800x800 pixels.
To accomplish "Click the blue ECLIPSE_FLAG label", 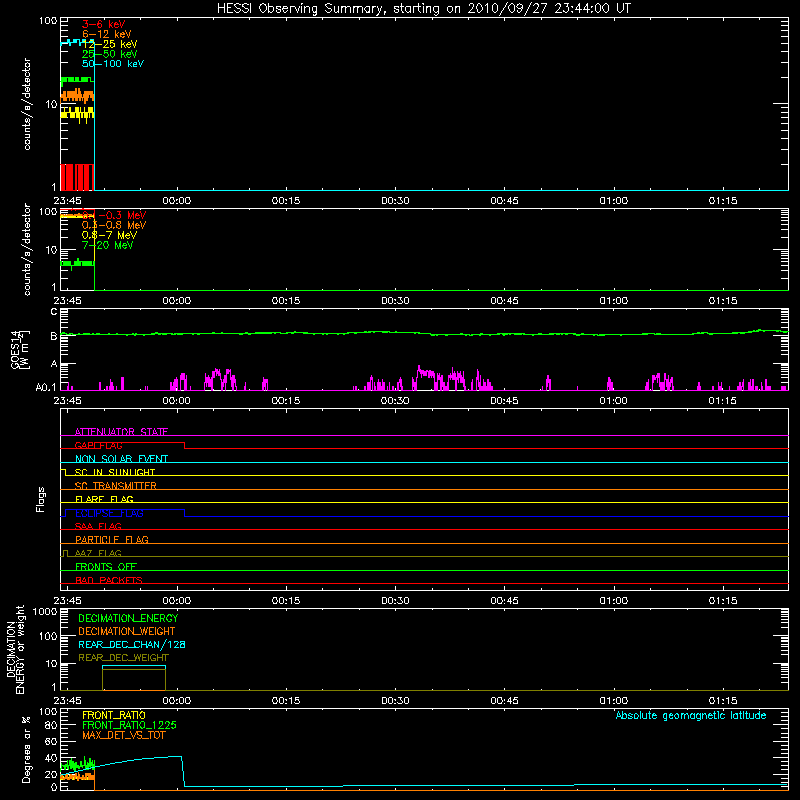I will [109, 513].
